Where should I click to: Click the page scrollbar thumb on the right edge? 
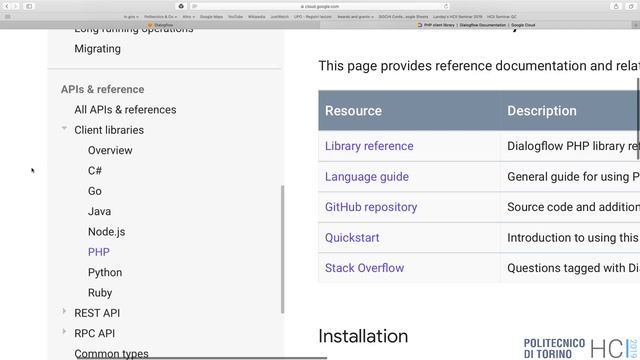tap(638, 118)
